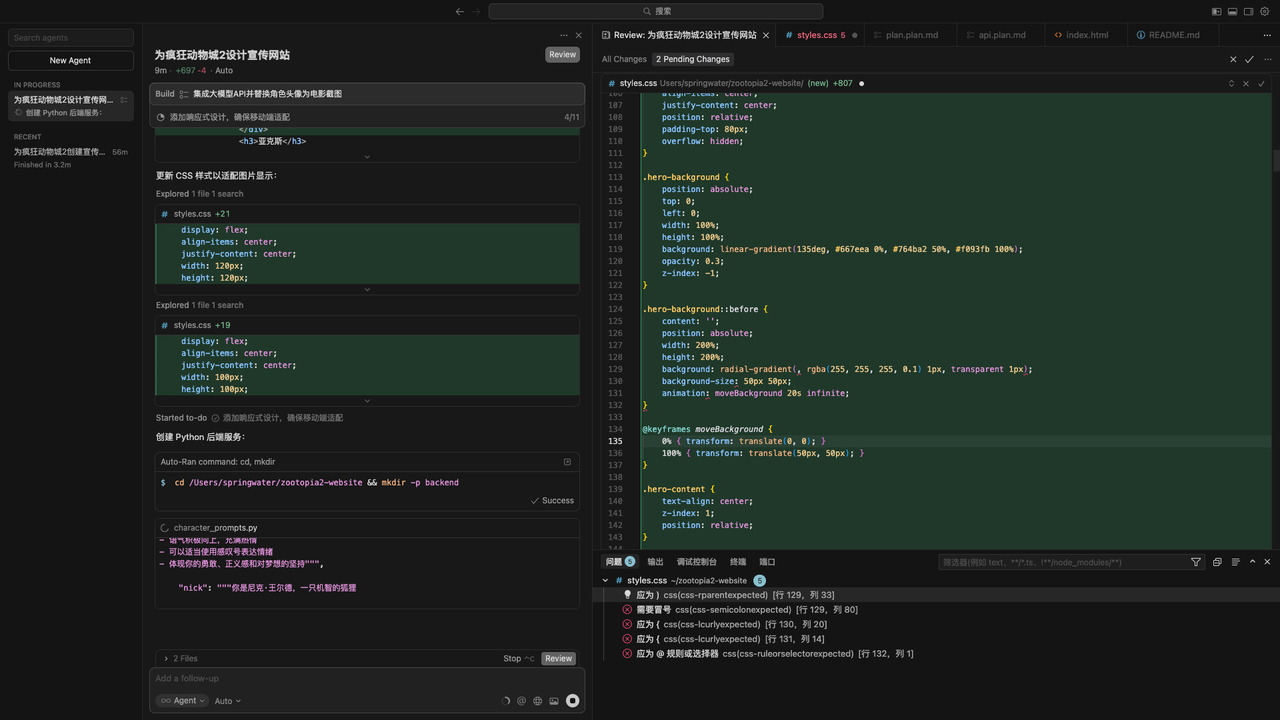Click the attach image icon in chat input

click(554, 701)
